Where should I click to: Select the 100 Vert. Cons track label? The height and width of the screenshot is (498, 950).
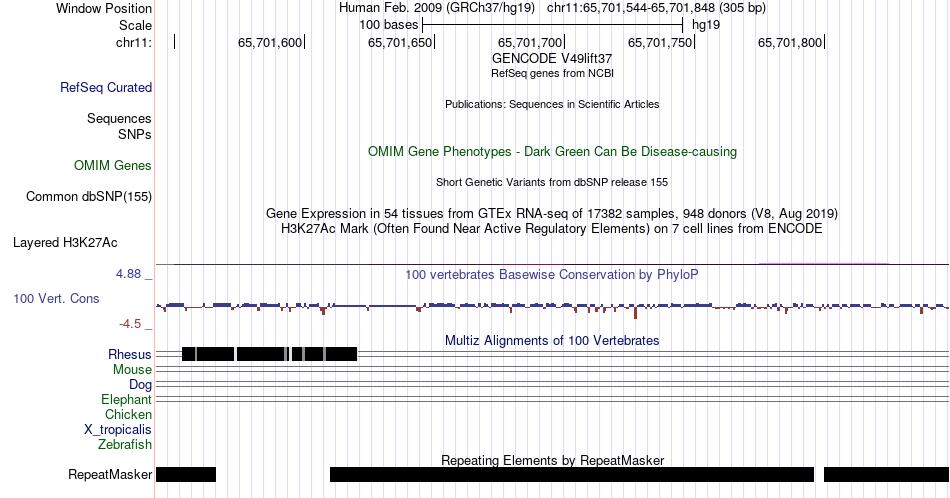pos(56,298)
